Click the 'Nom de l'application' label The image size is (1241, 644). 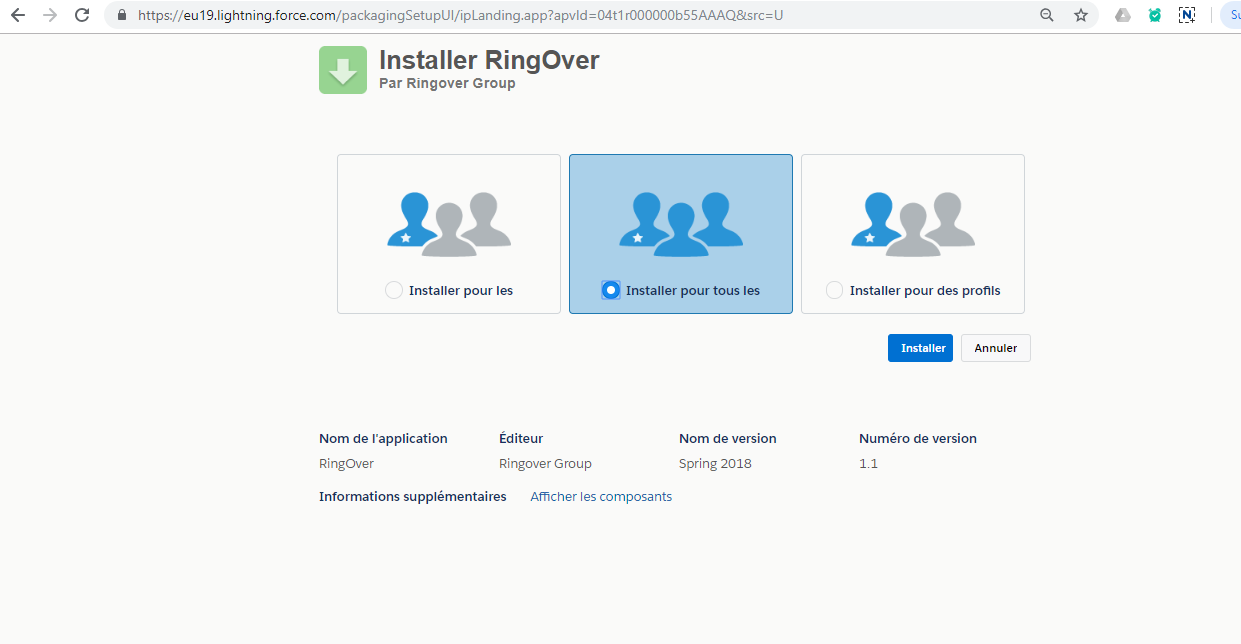[383, 438]
